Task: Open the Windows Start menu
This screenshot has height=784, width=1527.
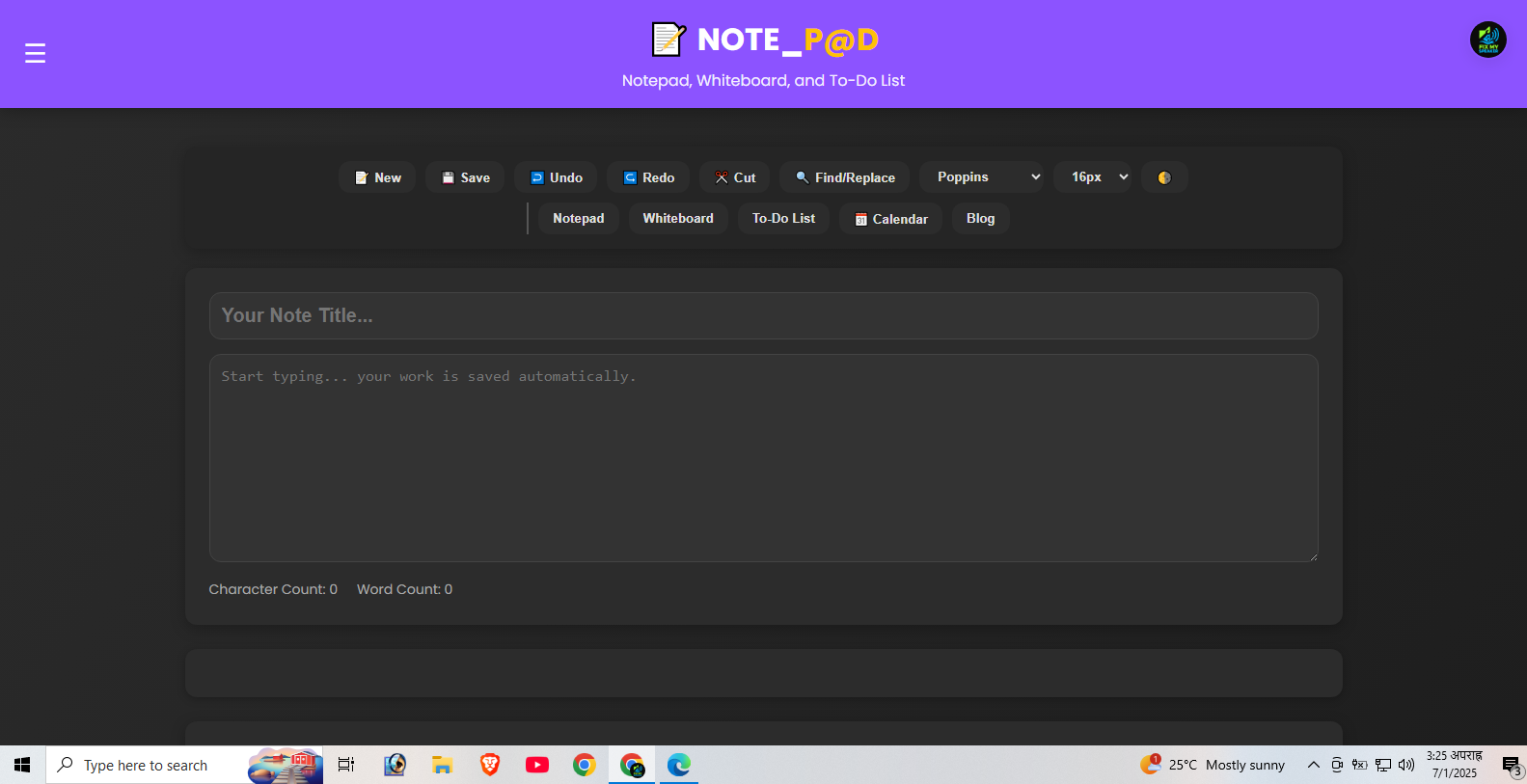Action: tap(22, 765)
